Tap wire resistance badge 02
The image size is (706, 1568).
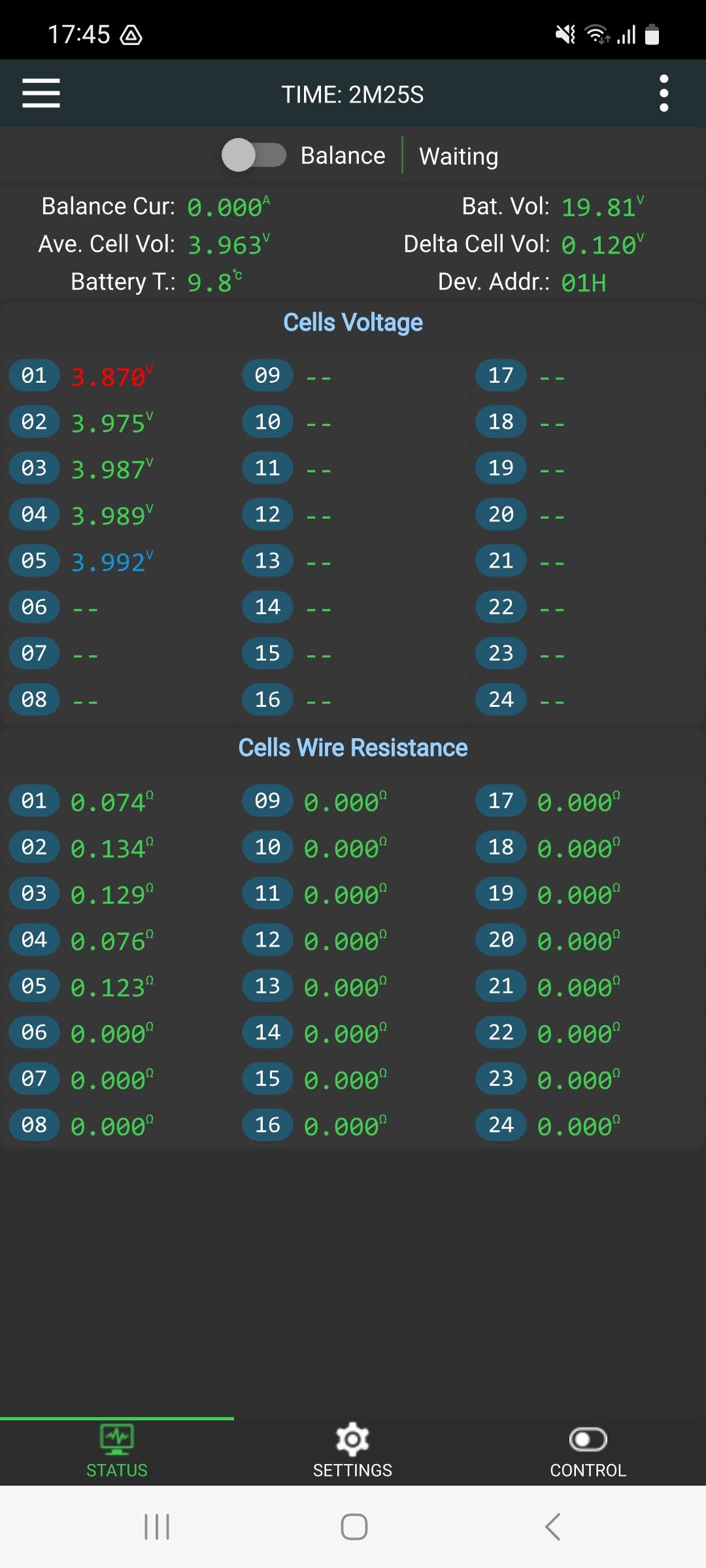coord(34,847)
